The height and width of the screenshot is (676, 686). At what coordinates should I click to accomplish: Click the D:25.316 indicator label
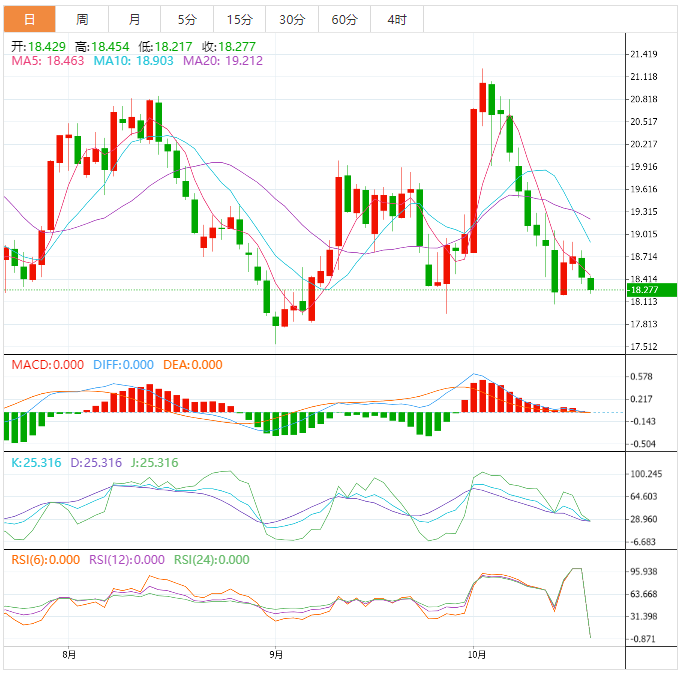[x=96, y=462]
